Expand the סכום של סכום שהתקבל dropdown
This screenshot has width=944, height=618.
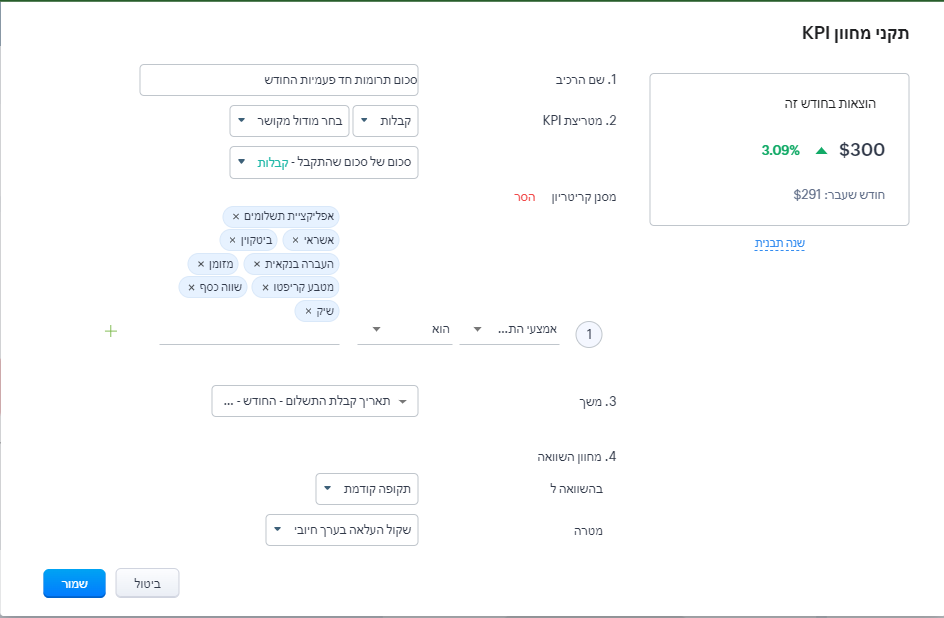coord(323,162)
